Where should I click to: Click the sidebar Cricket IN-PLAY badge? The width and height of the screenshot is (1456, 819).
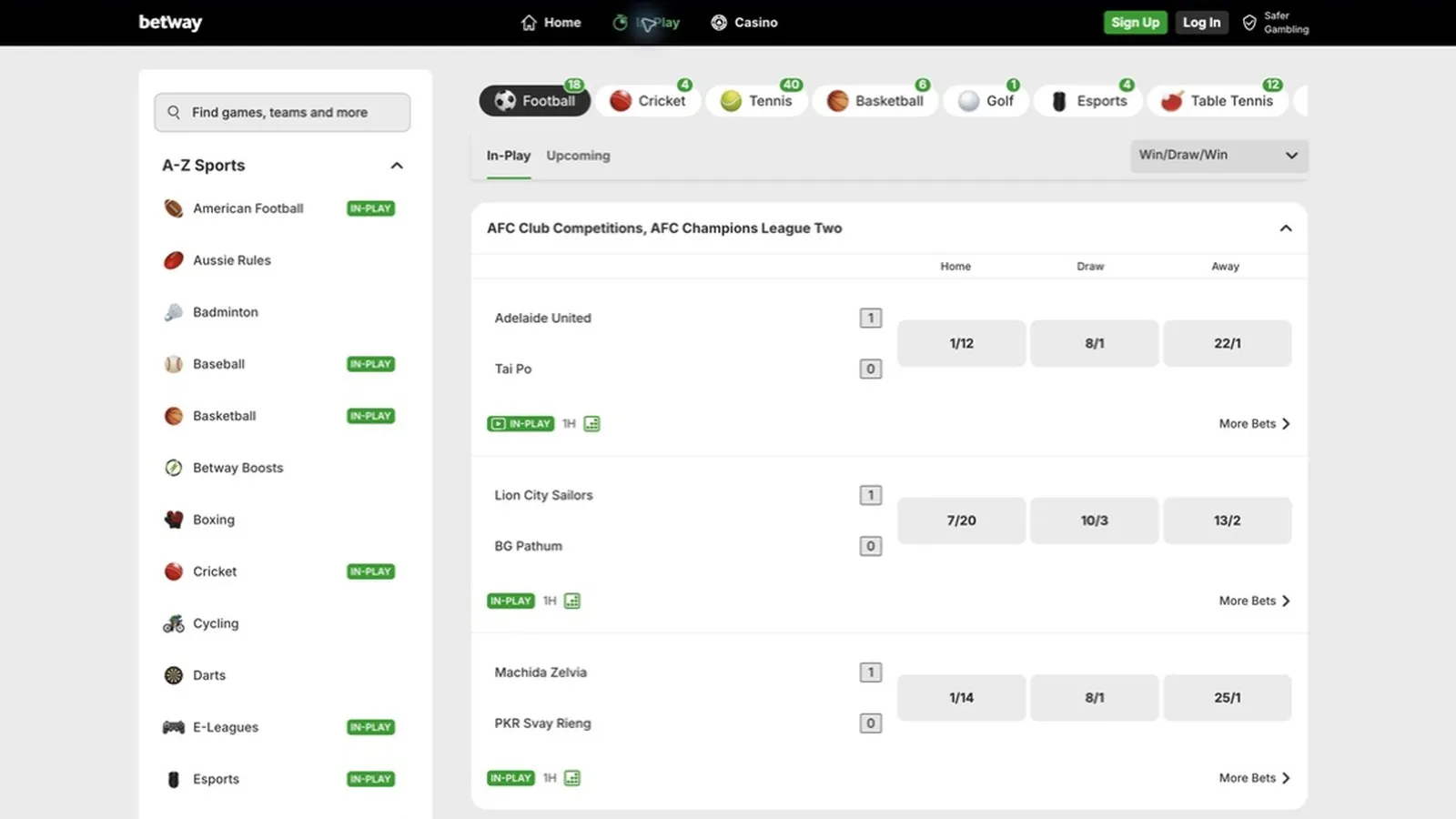coord(370,571)
